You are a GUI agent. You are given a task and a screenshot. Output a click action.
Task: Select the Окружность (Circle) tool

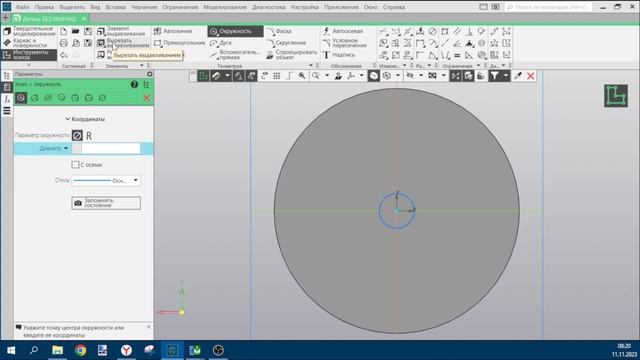[235, 31]
